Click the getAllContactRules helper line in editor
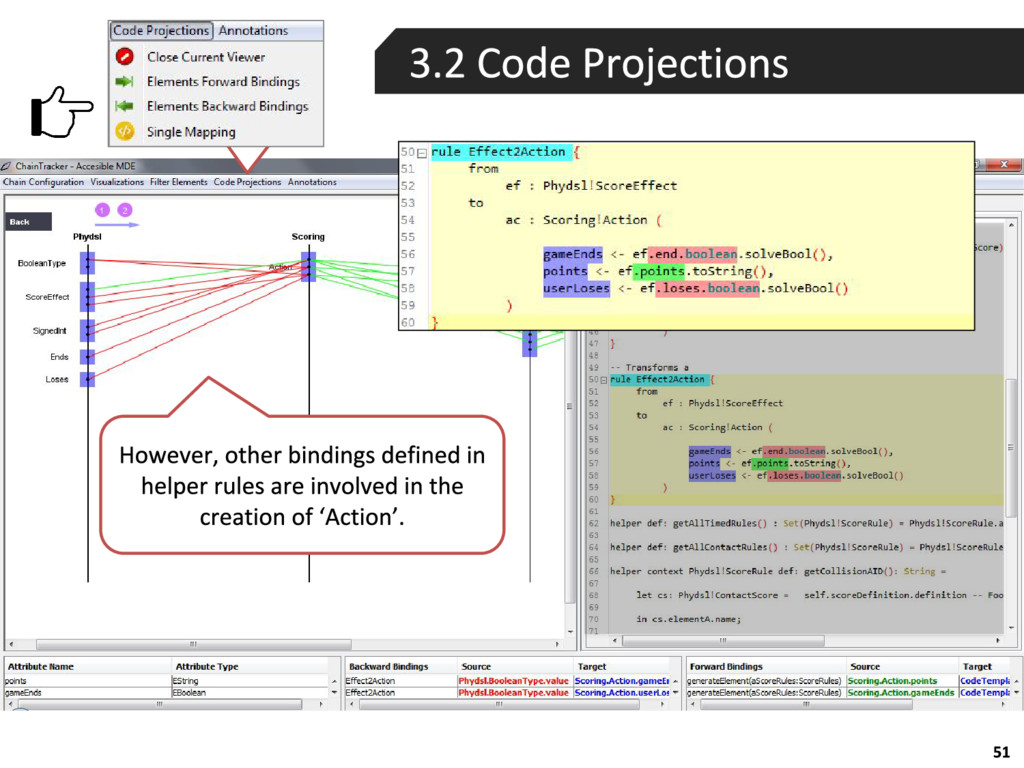Viewport: 1024px width, 768px height. (x=806, y=547)
